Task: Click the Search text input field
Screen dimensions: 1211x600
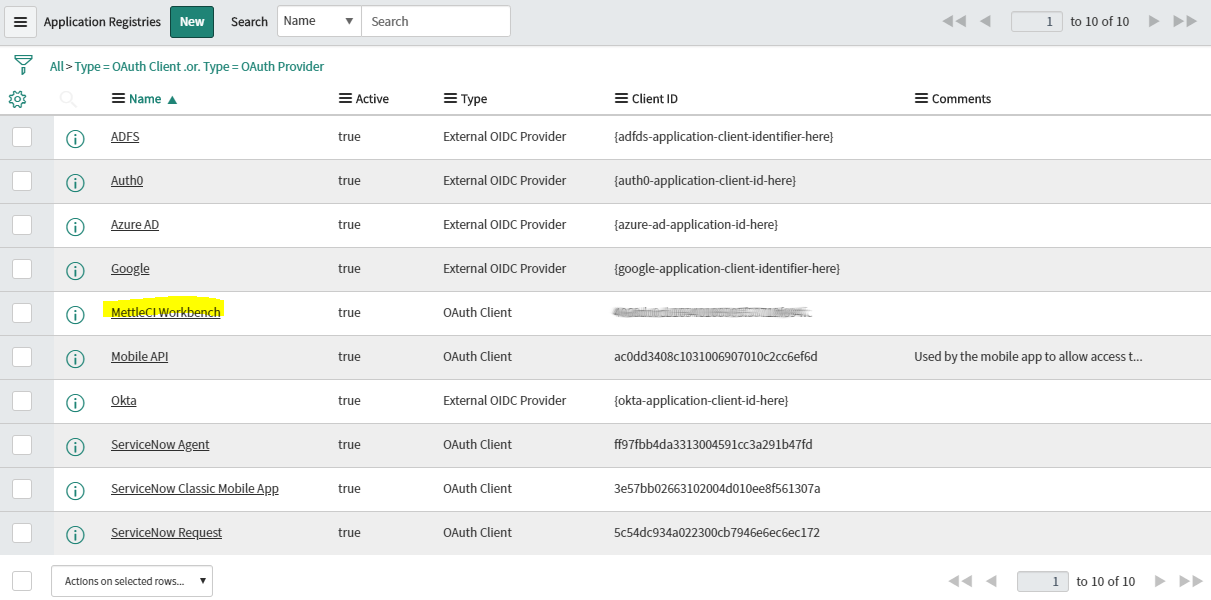Action: [x=435, y=21]
